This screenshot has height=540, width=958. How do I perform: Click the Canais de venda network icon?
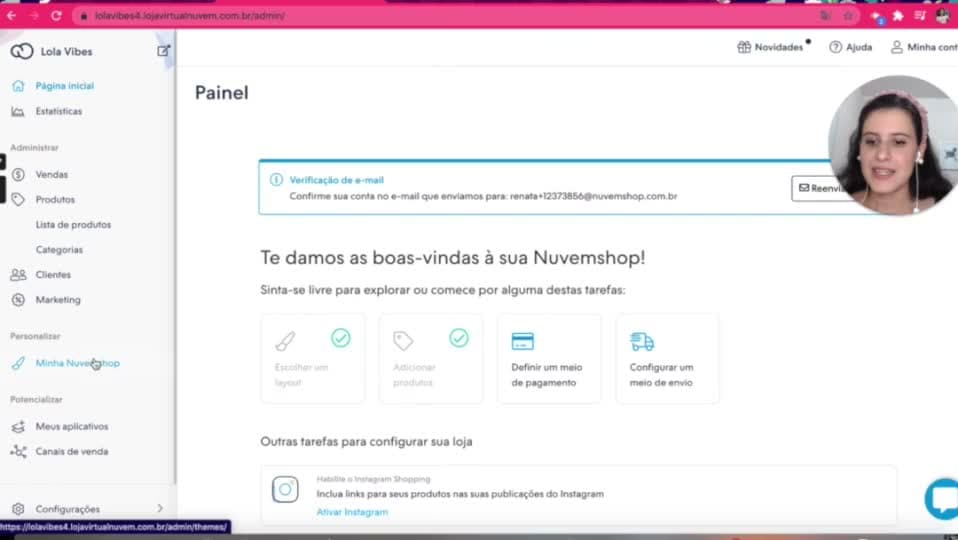pyautogui.click(x=18, y=452)
